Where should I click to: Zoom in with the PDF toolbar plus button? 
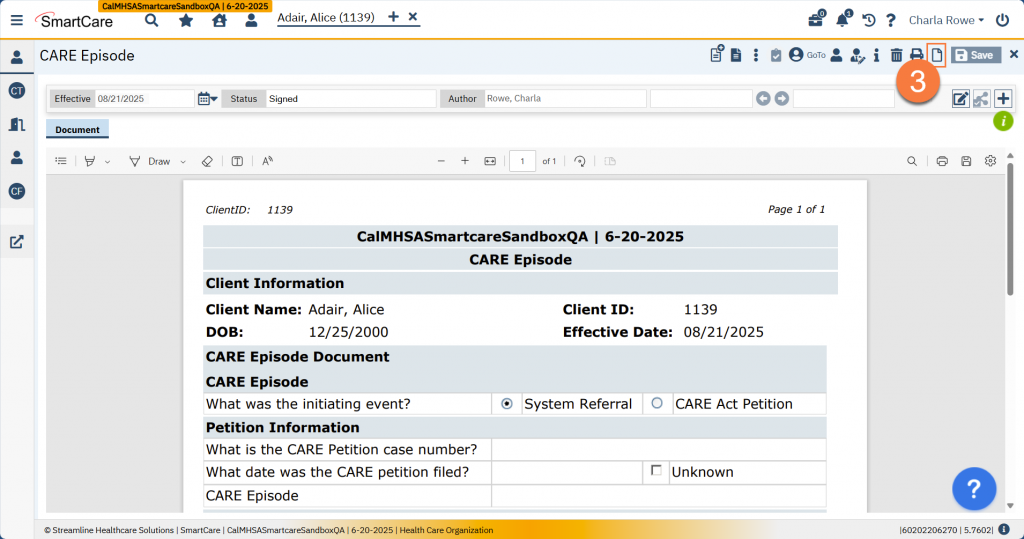click(x=465, y=161)
